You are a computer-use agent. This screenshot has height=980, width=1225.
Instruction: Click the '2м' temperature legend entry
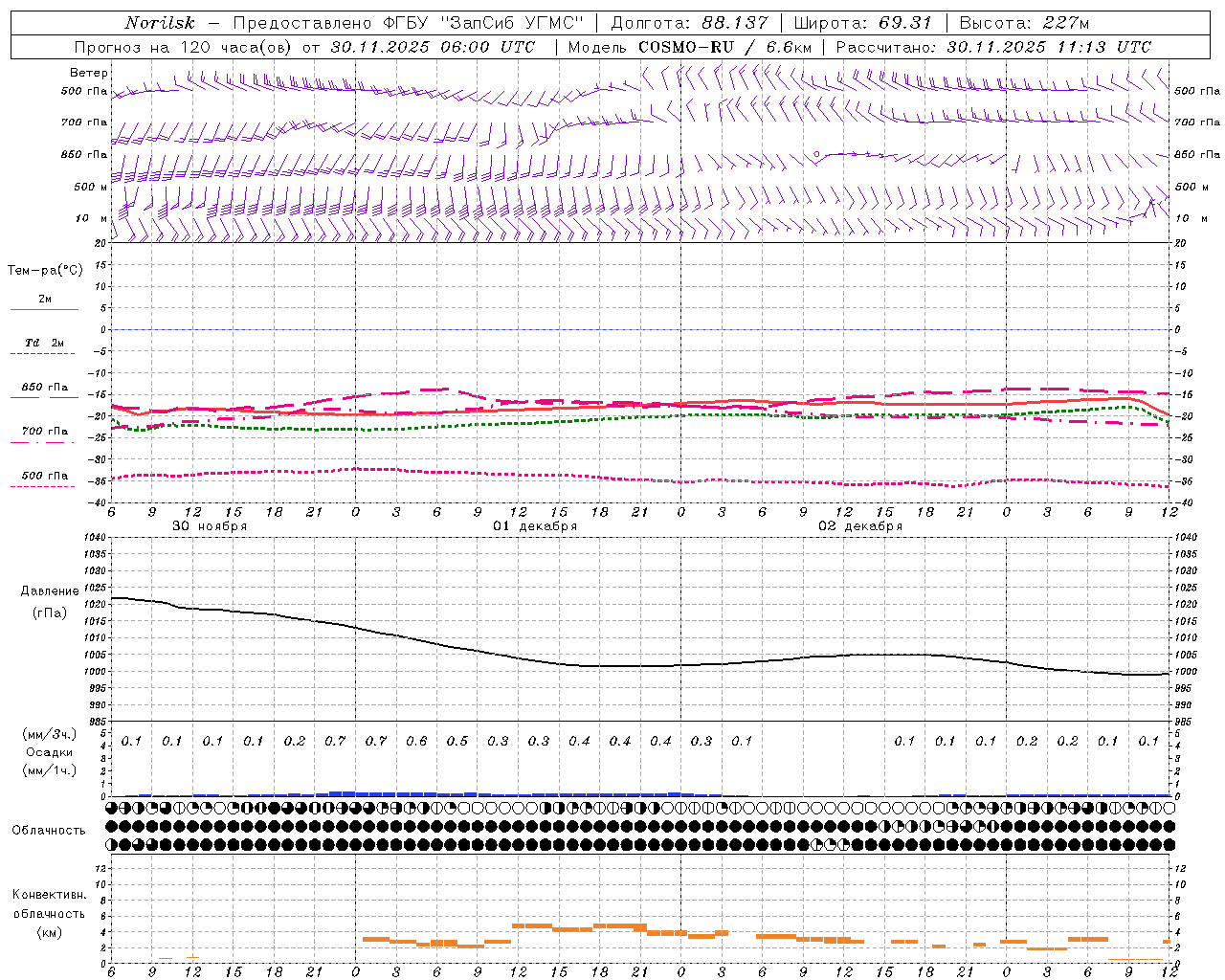point(45,300)
